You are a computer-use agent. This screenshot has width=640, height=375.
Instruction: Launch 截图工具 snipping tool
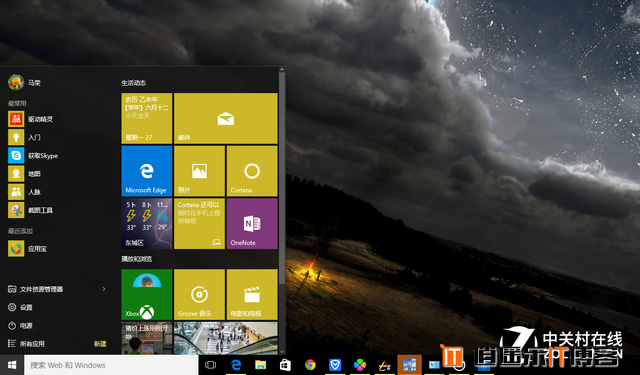coord(16,210)
